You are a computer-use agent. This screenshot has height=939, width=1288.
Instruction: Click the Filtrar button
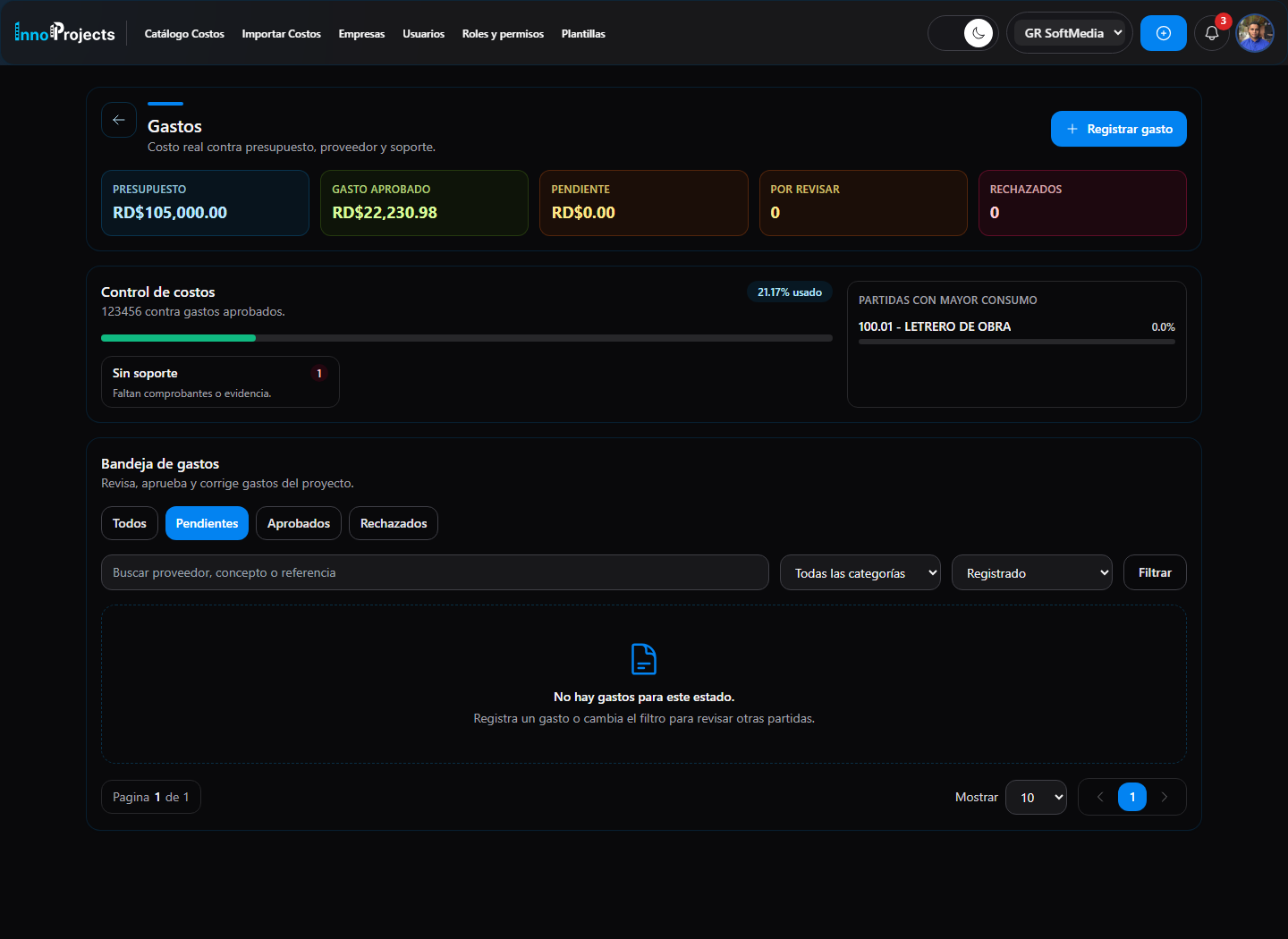pos(1155,572)
